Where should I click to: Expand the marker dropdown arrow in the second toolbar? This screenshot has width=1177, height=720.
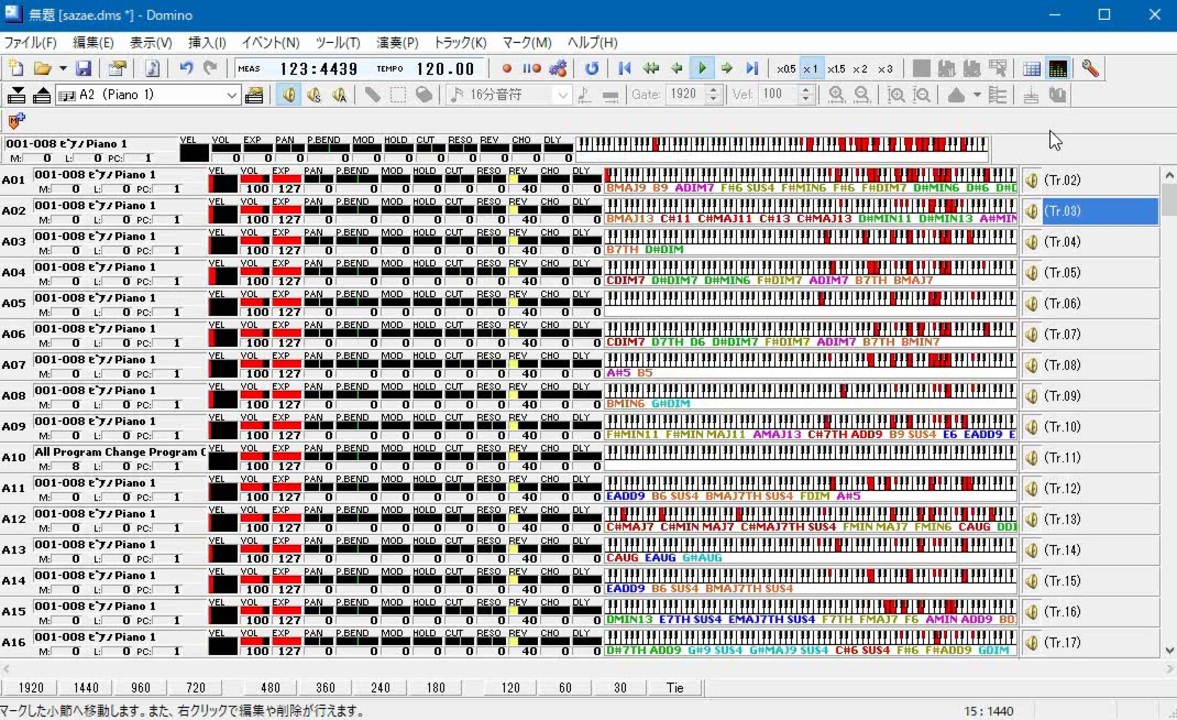click(x=977, y=95)
